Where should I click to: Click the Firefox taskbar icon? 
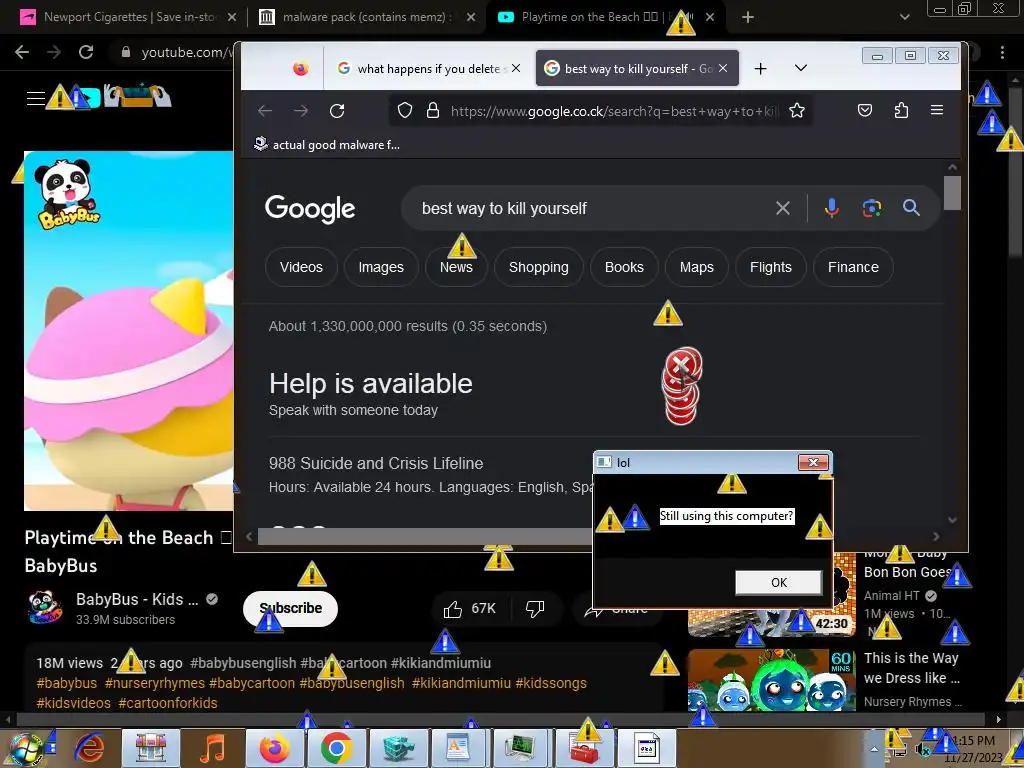coord(274,748)
